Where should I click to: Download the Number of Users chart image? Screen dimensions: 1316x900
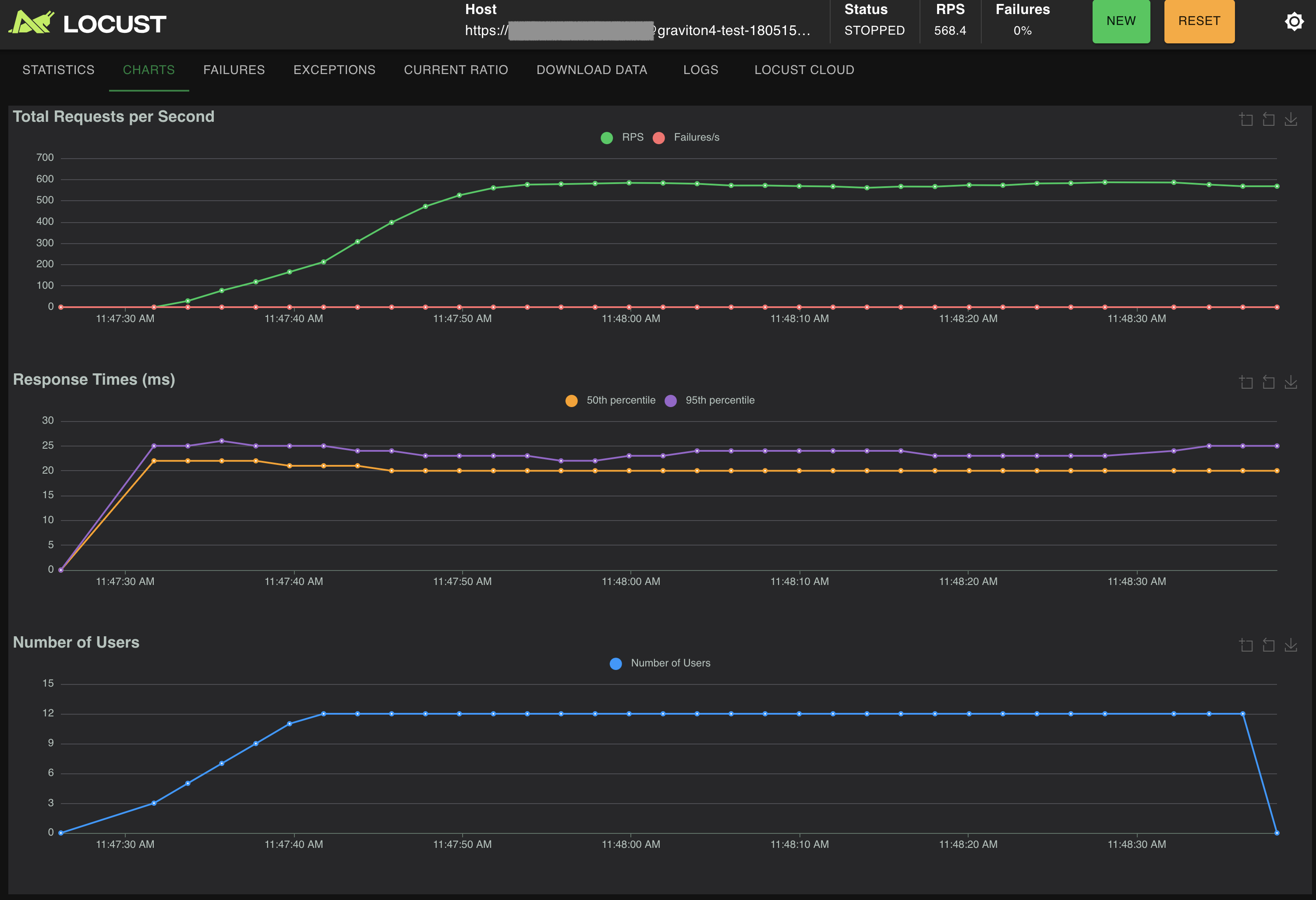(x=1291, y=645)
